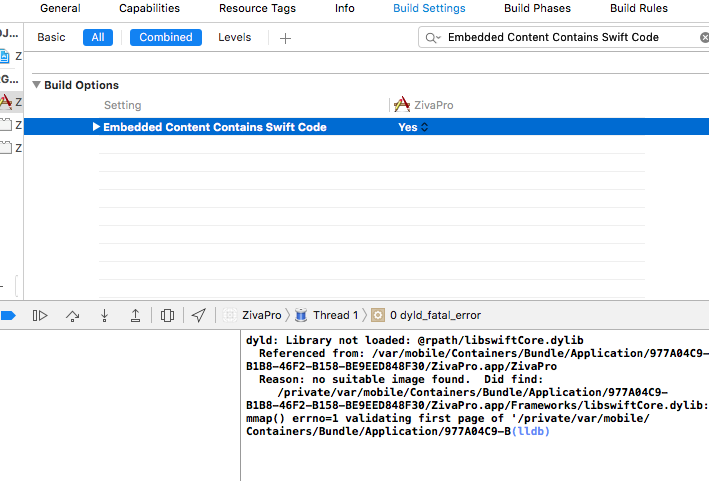Image resolution: width=709 pixels, height=481 pixels.
Task: Switch to Levels settings view
Action: point(234,38)
